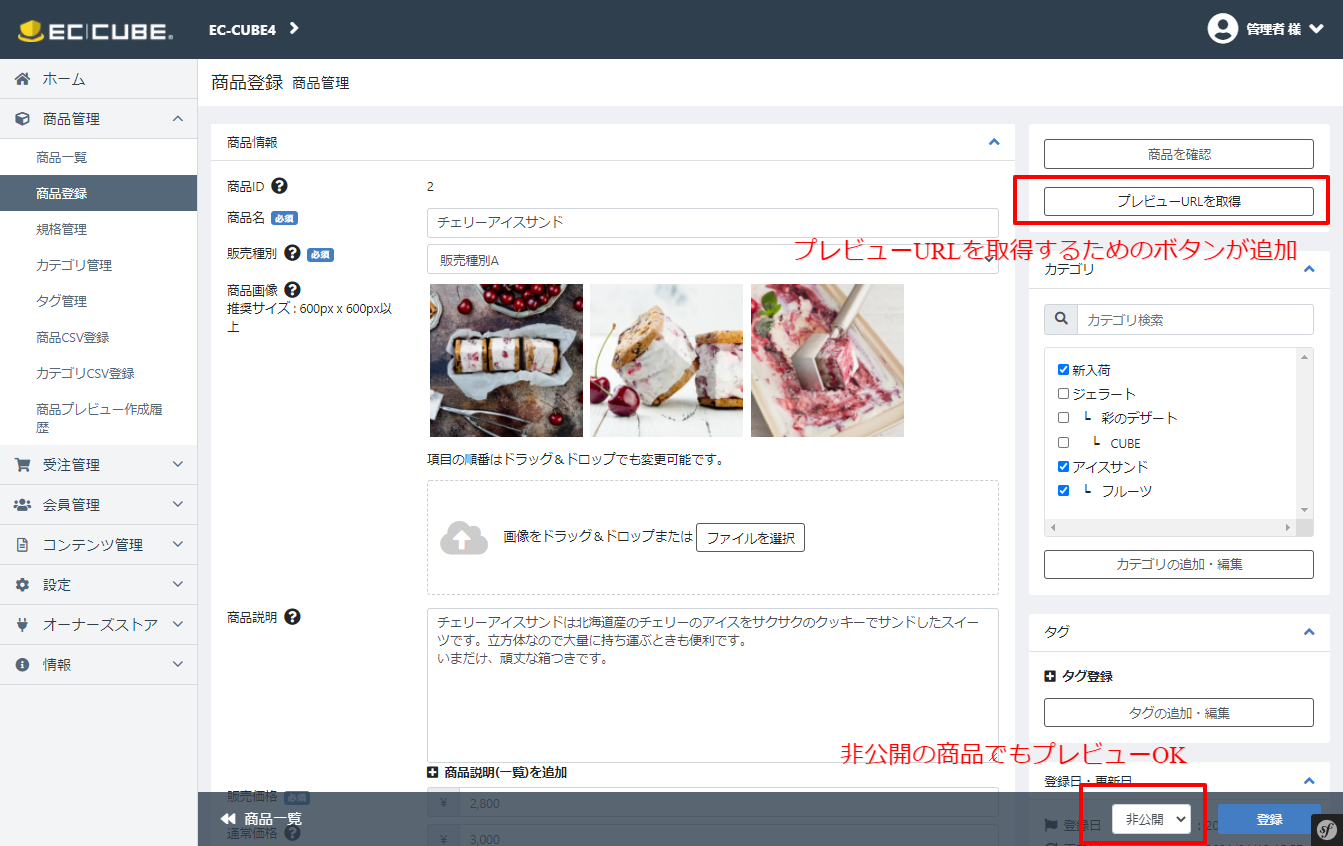1343x846 pixels.
Task: Click the help icon next to 商品画像
Action: pyautogui.click(x=292, y=290)
